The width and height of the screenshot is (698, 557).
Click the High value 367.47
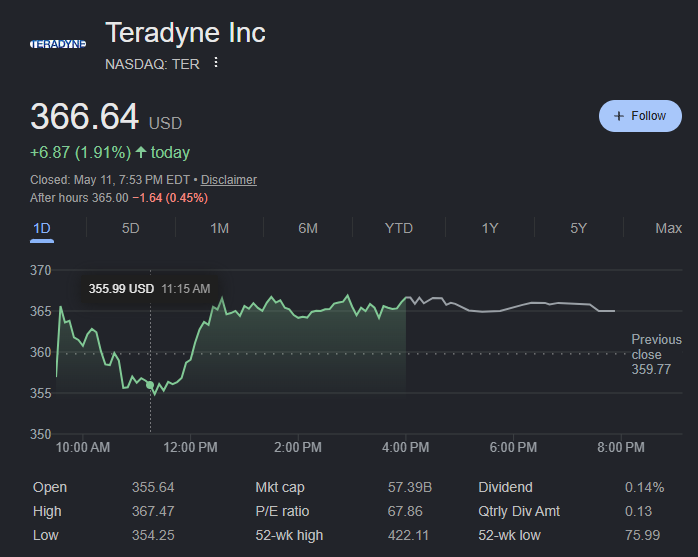coord(153,511)
